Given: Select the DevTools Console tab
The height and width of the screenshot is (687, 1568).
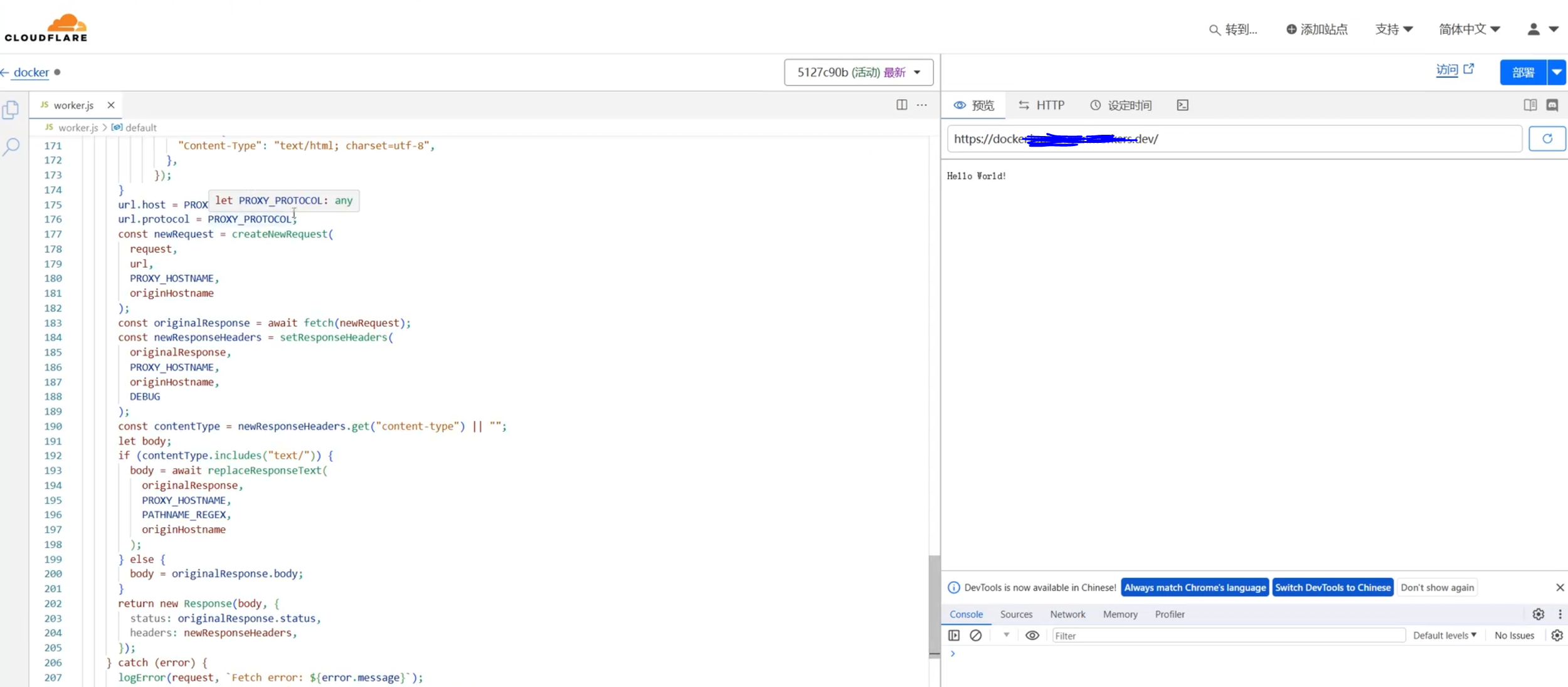Looking at the screenshot, I should click(966, 614).
